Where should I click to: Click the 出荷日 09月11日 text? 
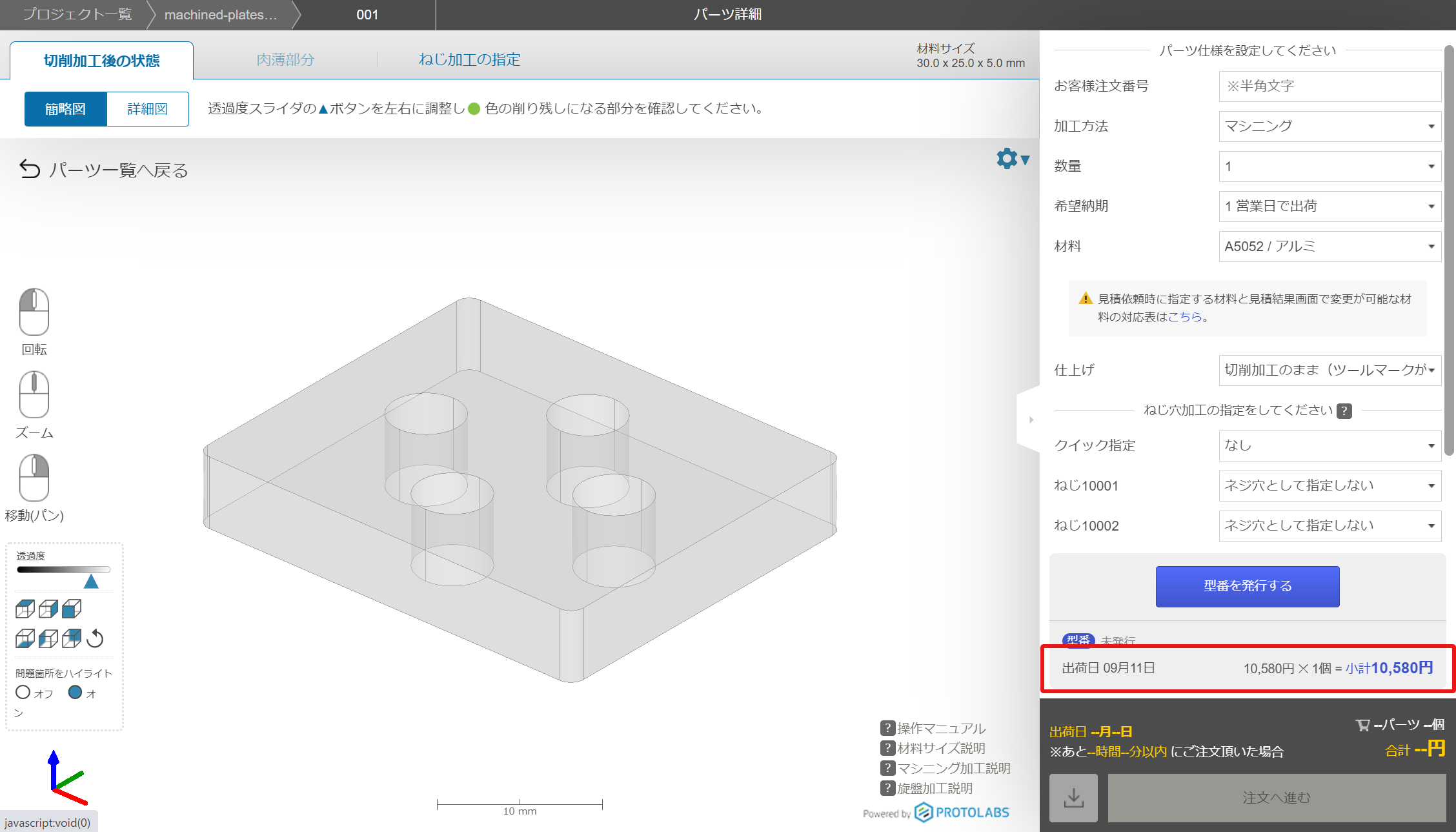(x=1109, y=668)
